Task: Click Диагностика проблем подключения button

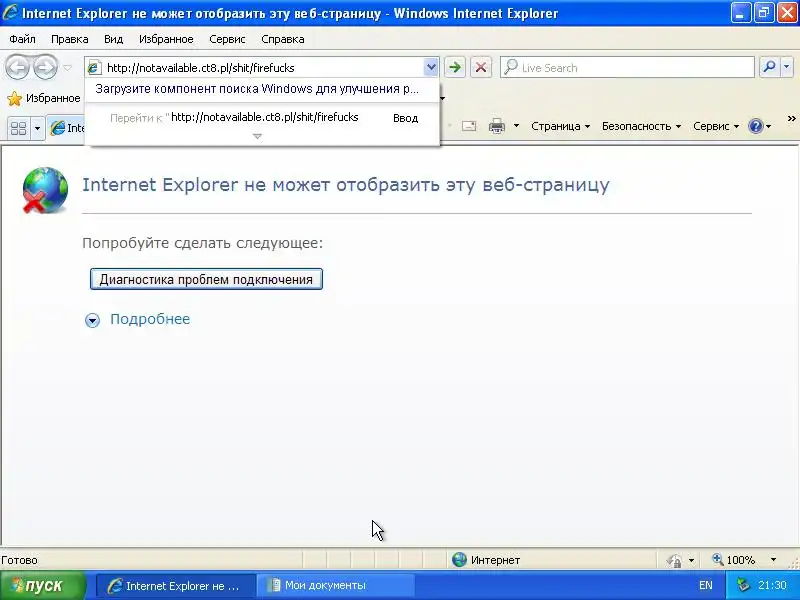Action: (206, 280)
